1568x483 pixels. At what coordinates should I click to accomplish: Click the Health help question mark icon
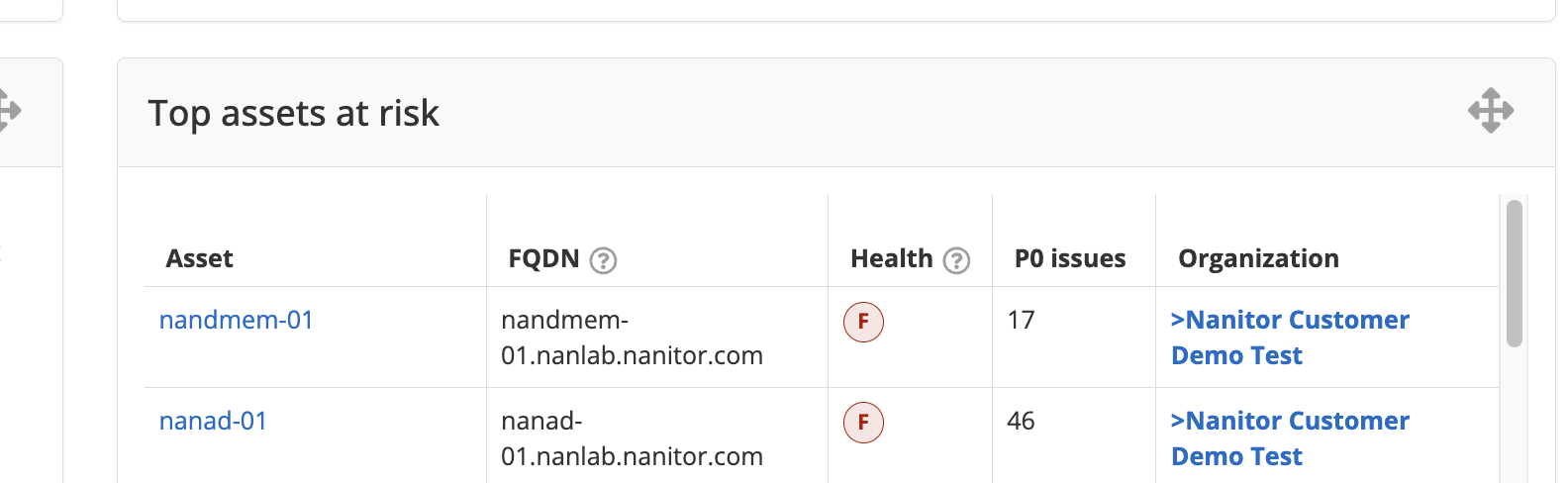click(x=956, y=260)
